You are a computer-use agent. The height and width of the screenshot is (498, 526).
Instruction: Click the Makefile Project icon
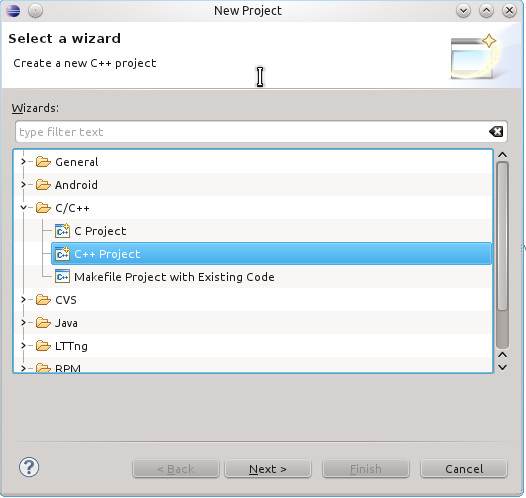point(62,277)
